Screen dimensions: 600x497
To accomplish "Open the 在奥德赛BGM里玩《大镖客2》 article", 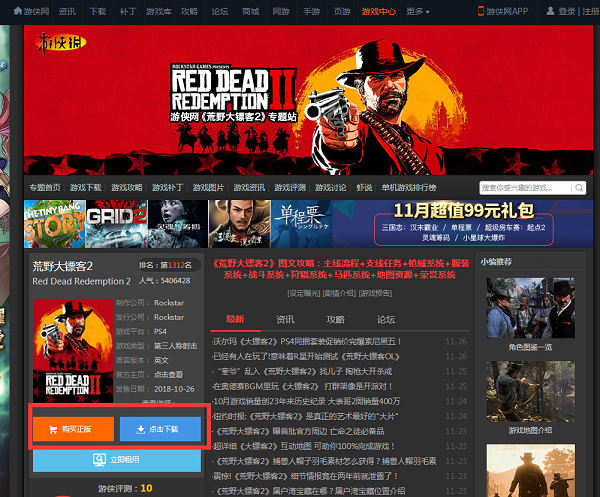I will (x=302, y=386).
